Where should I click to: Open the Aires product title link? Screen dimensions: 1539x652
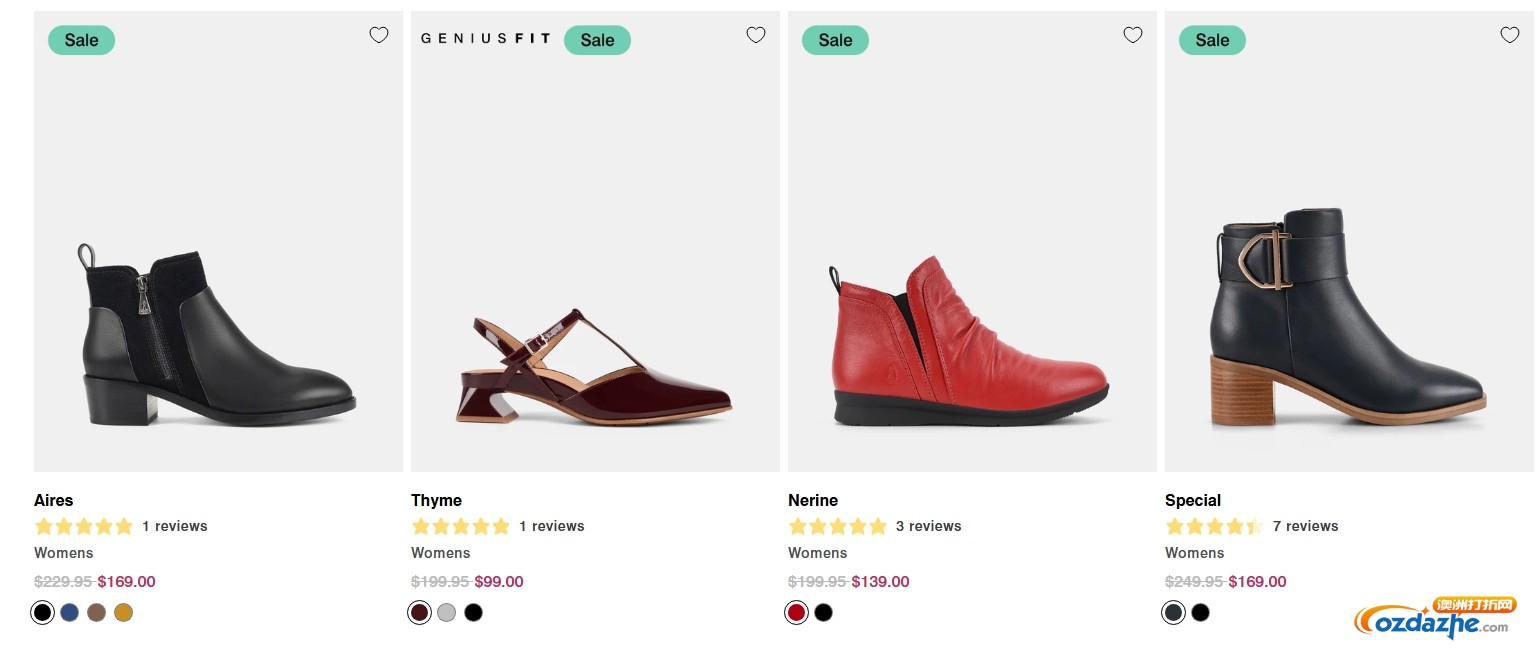(53, 500)
